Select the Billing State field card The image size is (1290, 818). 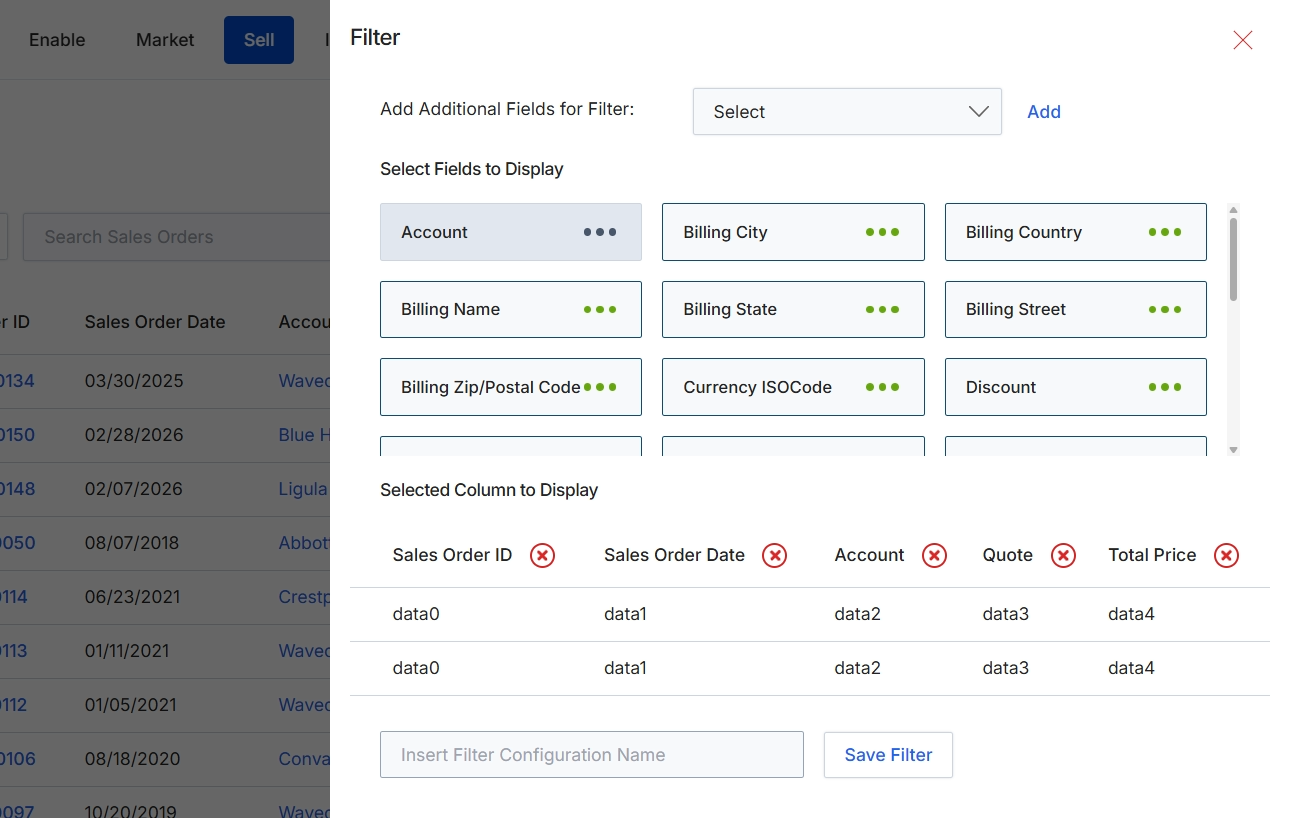pos(793,310)
